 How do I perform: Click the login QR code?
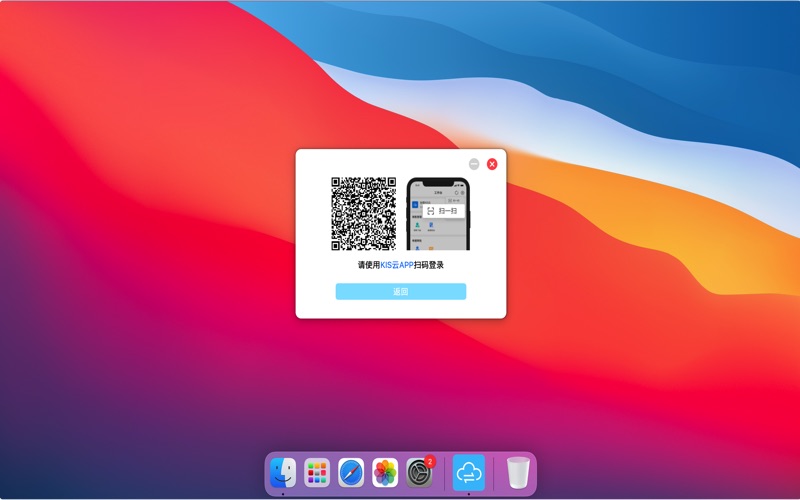363,214
